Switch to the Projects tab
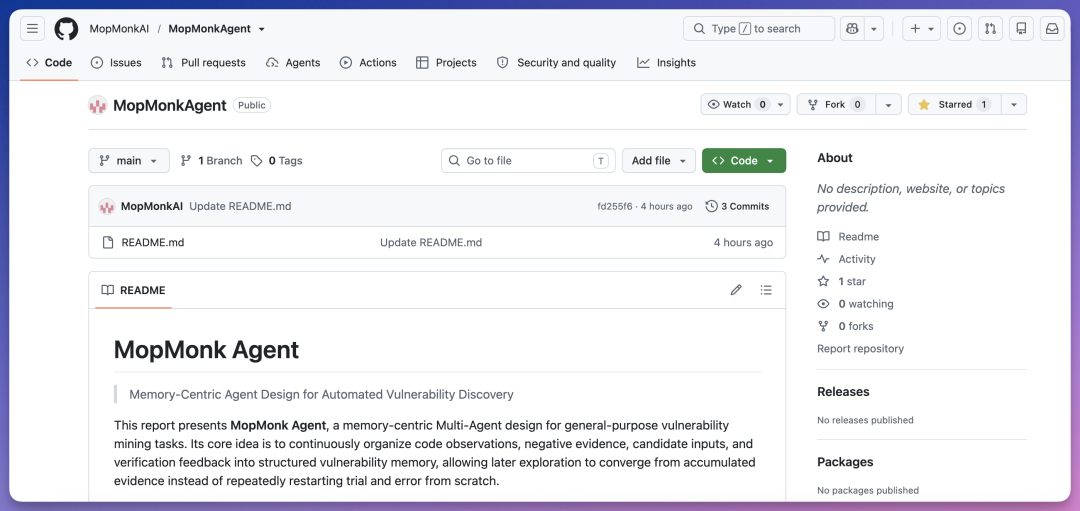Screen dimensions: 1080x511 coord(446,63)
